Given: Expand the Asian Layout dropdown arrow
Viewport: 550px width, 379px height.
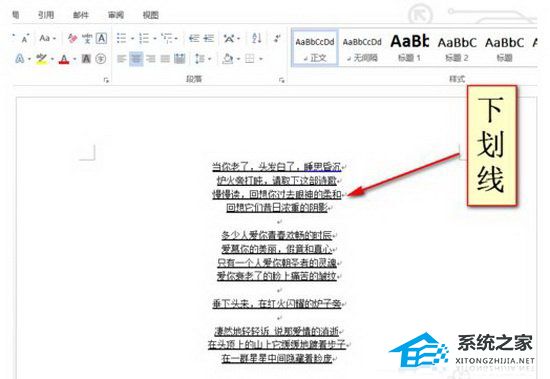Looking at the screenshot, I should click(239, 38).
